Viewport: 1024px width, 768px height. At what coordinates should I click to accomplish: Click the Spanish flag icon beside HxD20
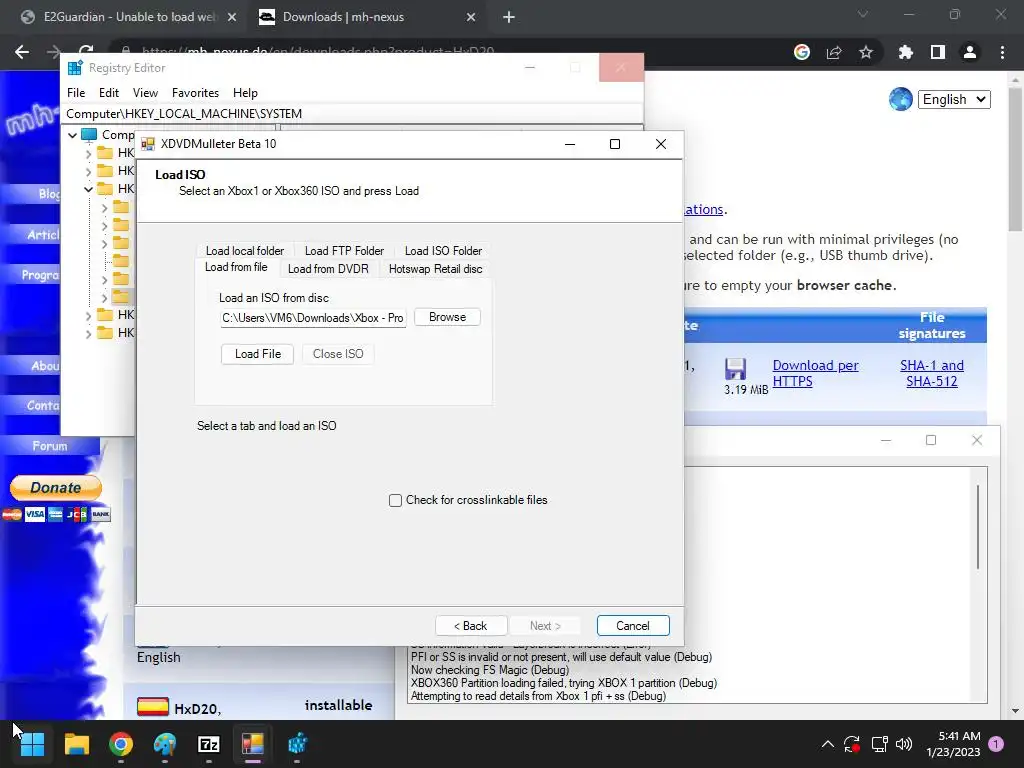tap(153, 707)
